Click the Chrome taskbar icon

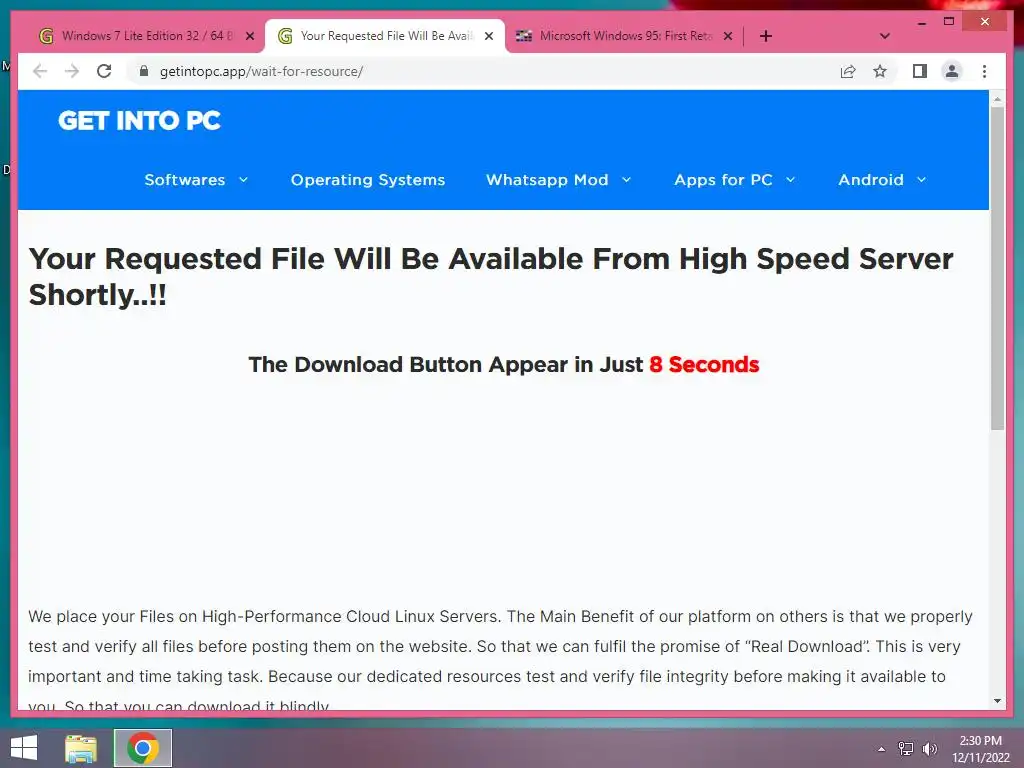click(x=143, y=748)
